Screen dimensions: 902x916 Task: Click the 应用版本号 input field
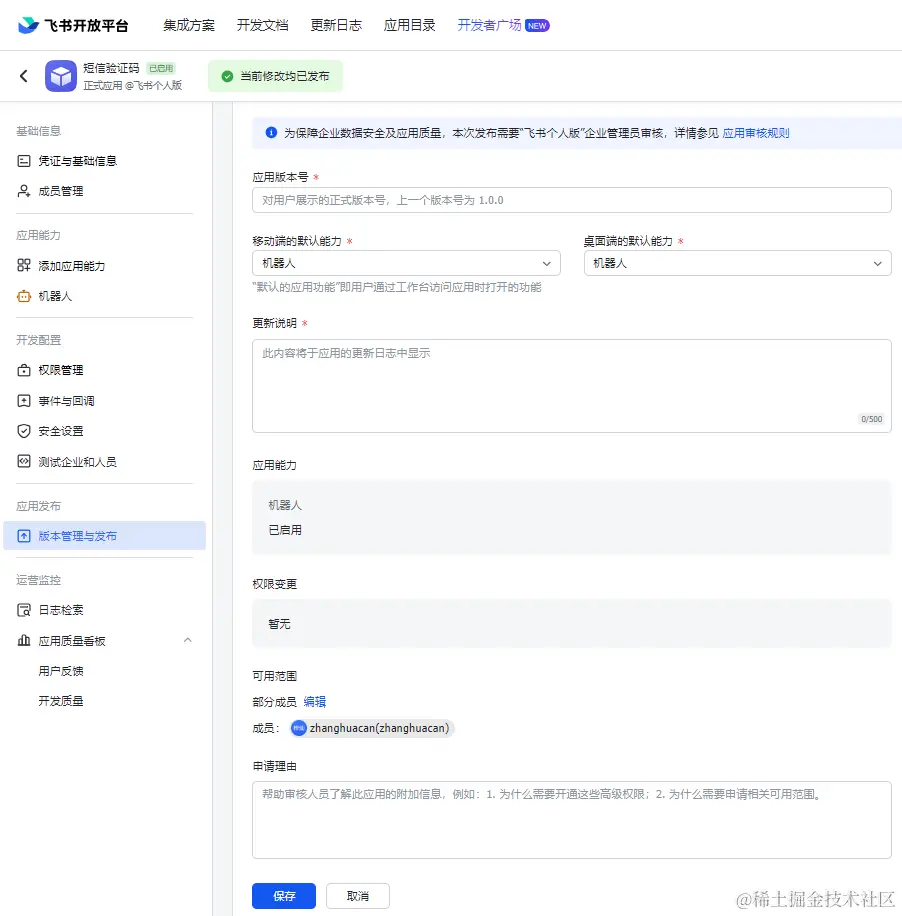(x=571, y=200)
